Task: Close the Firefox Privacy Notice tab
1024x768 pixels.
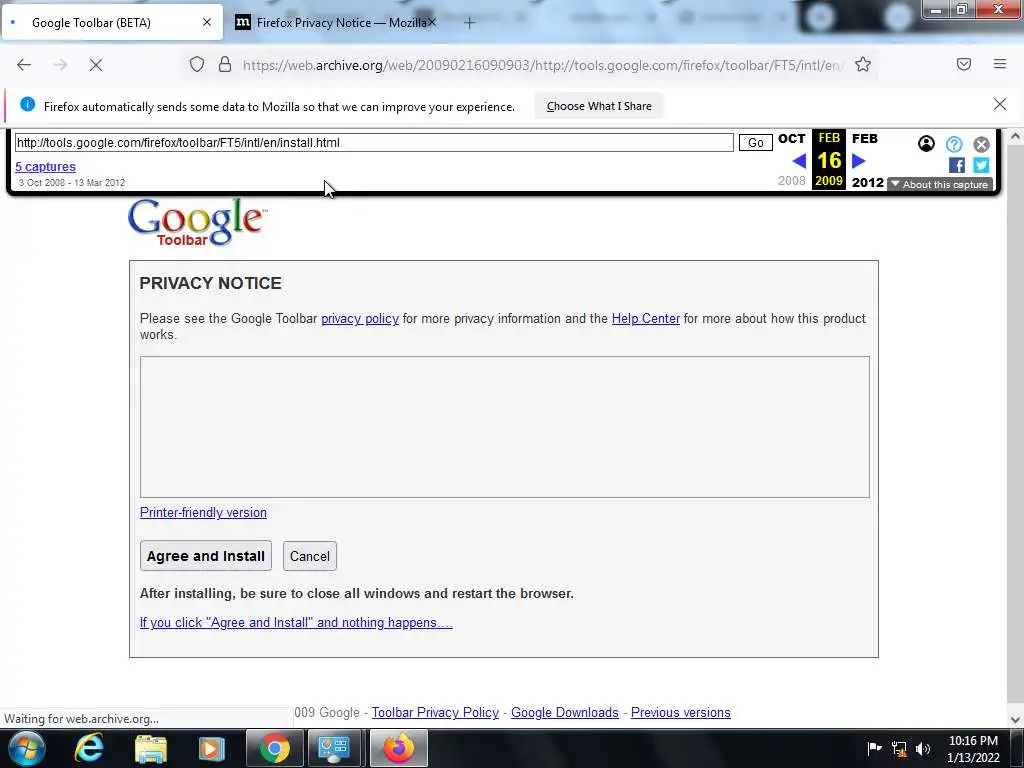Action: 432,22
